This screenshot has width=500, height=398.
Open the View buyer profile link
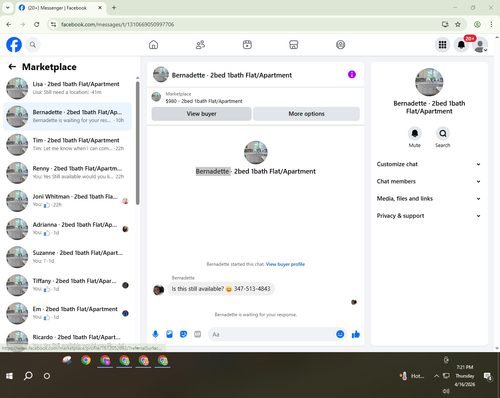pyautogui.click(x=285, y=264)
